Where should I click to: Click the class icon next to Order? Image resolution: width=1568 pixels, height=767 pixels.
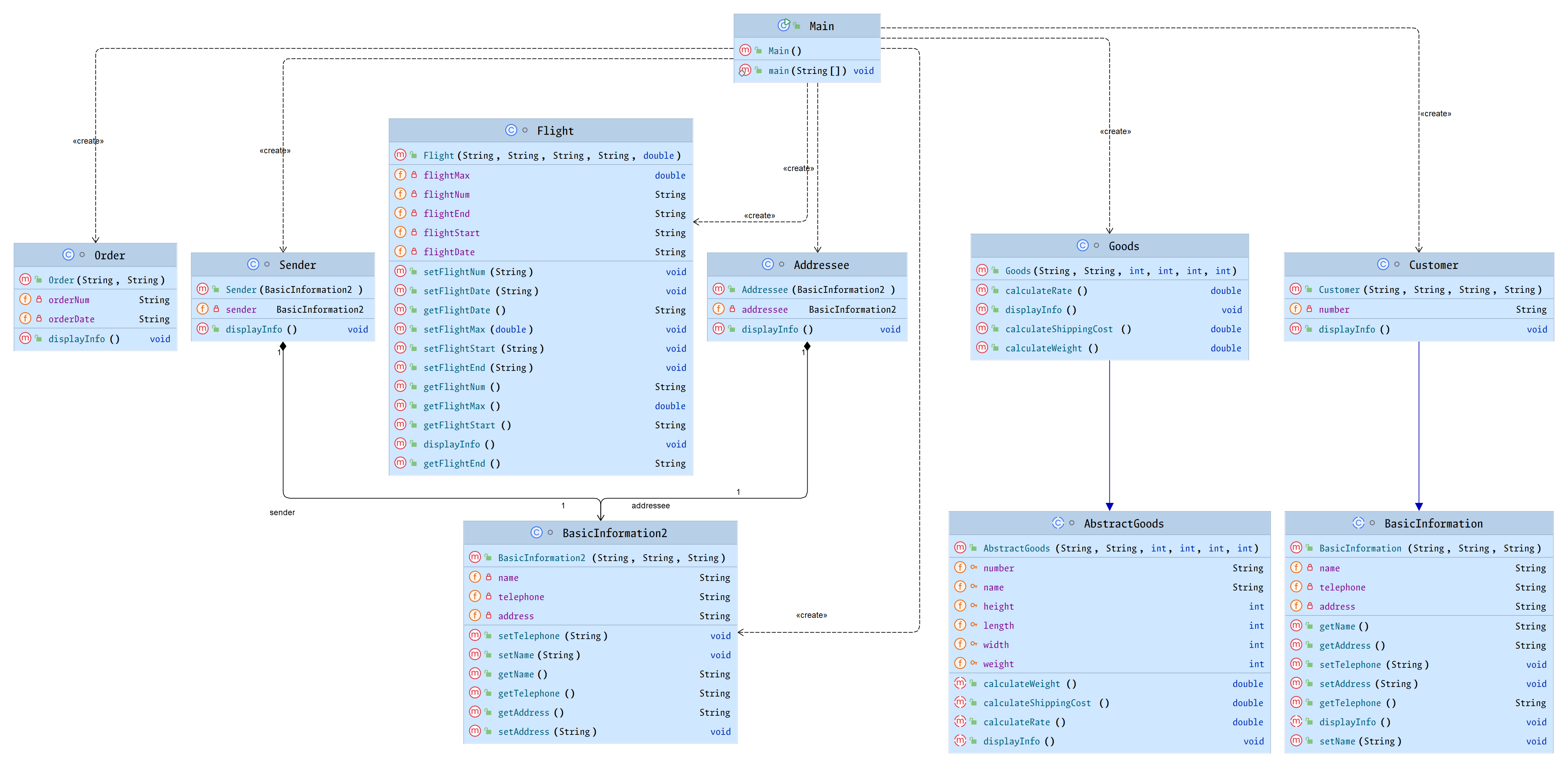pos(68,255)
